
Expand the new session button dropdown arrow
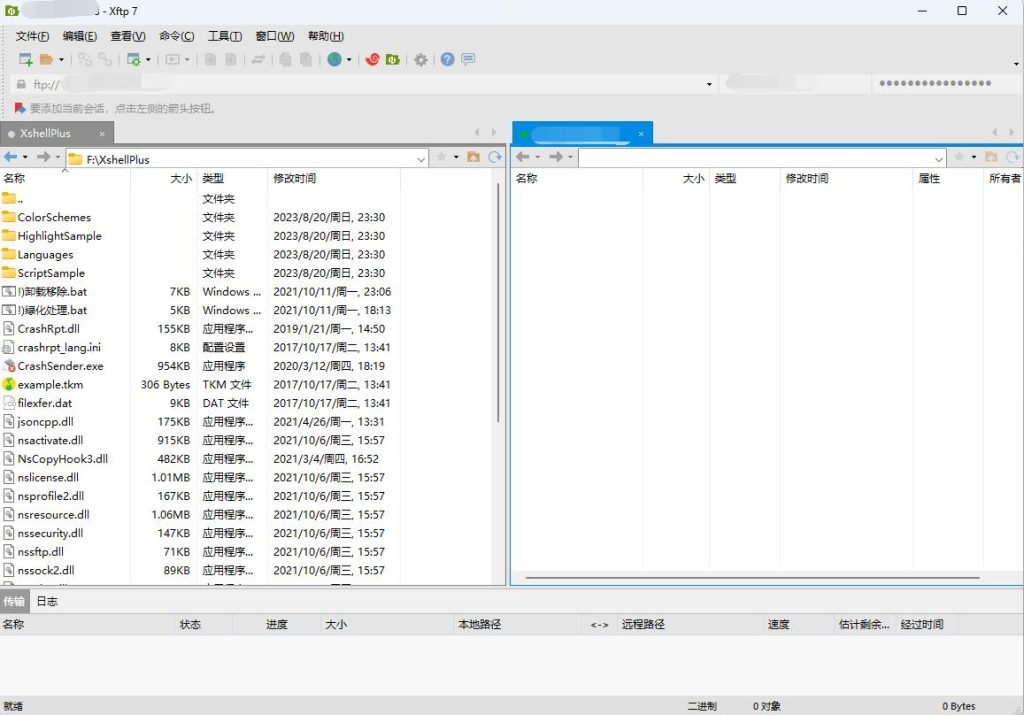pos(60,58)
